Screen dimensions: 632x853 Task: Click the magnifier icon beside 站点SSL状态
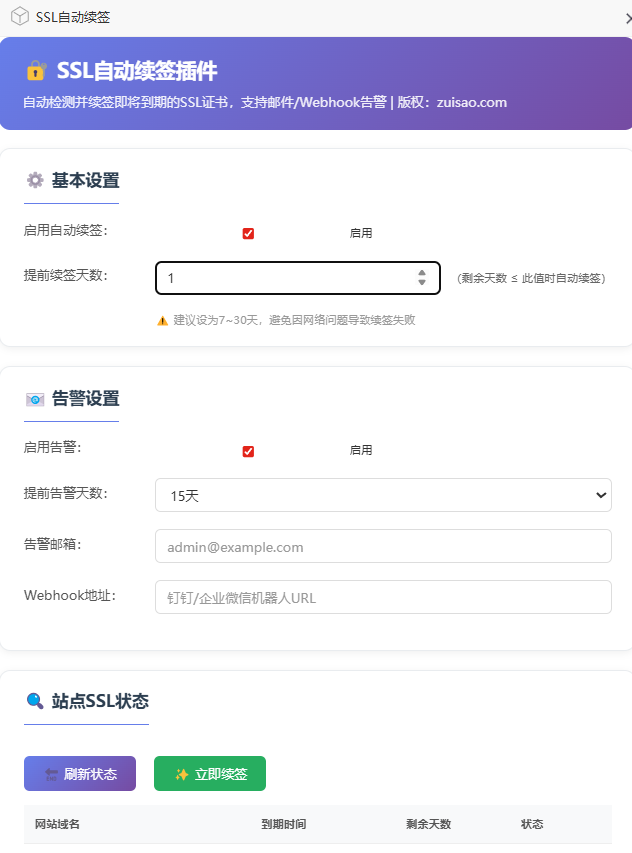click(35, 700)
